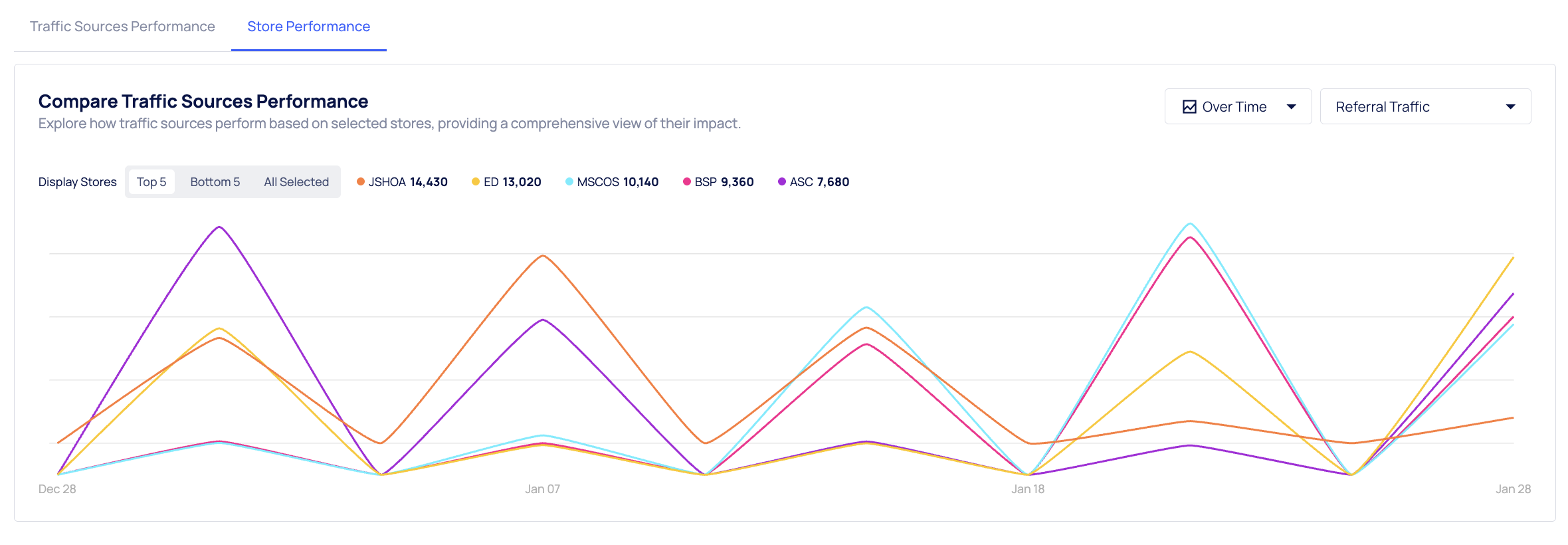Click the yellow ED legend dot
Viewport: 1568px width, 545px height.
tap(476, 182)
